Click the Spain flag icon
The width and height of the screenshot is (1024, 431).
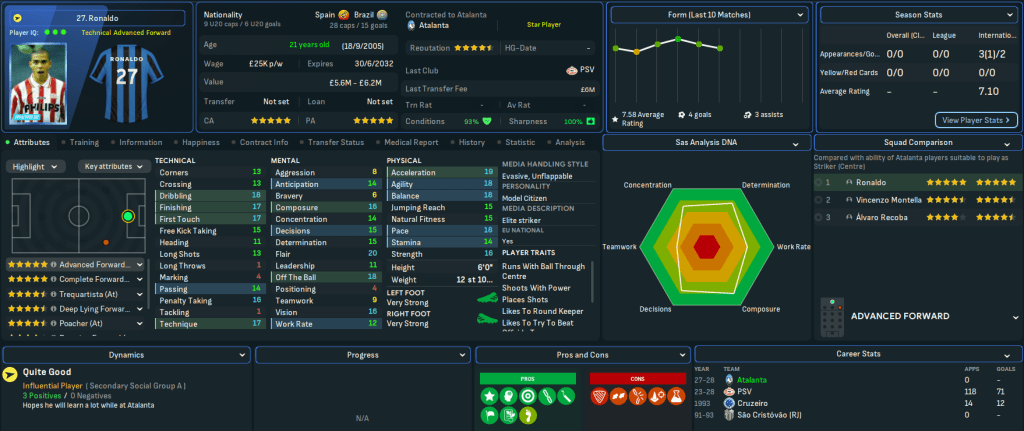[x=345, y=16]
